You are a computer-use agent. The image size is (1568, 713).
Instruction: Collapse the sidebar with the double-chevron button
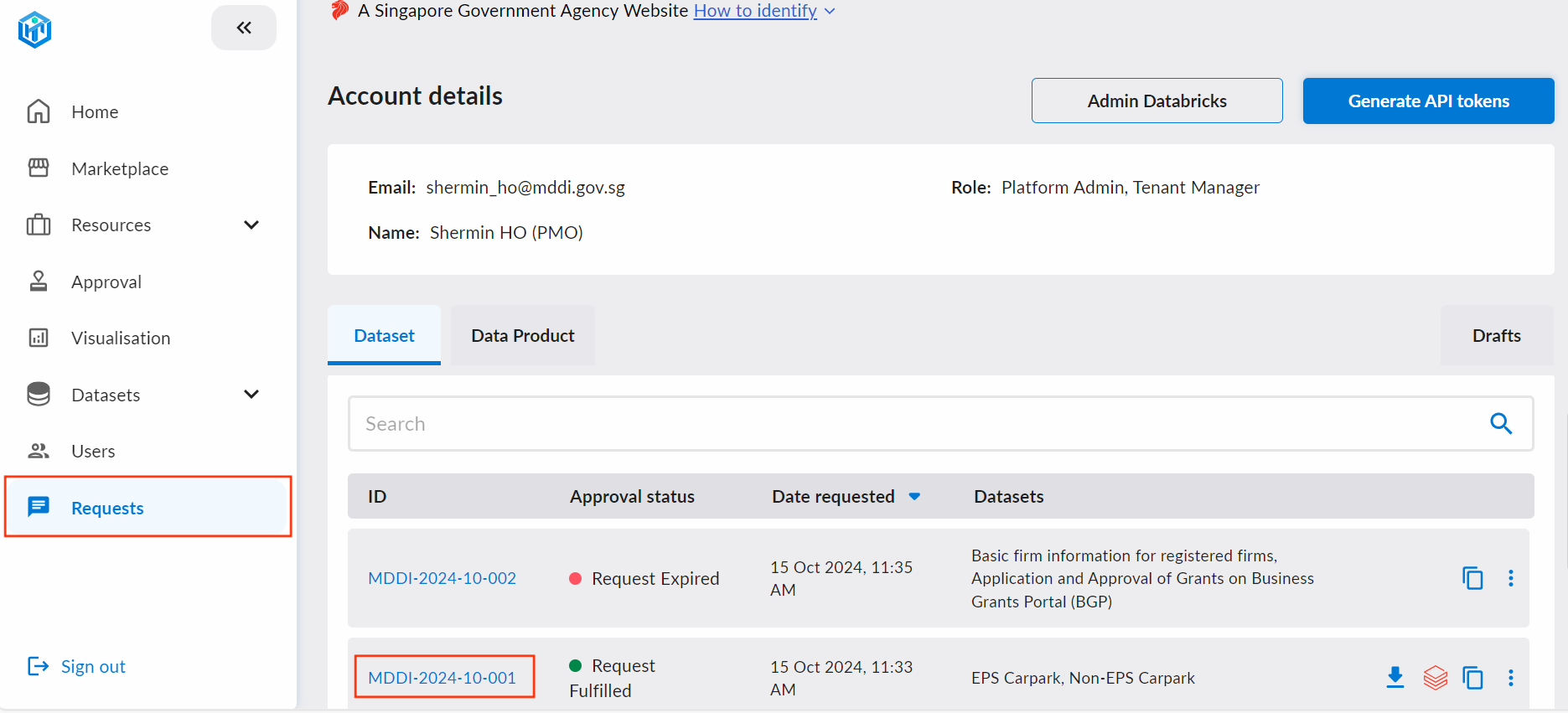(x=244, y=28)
